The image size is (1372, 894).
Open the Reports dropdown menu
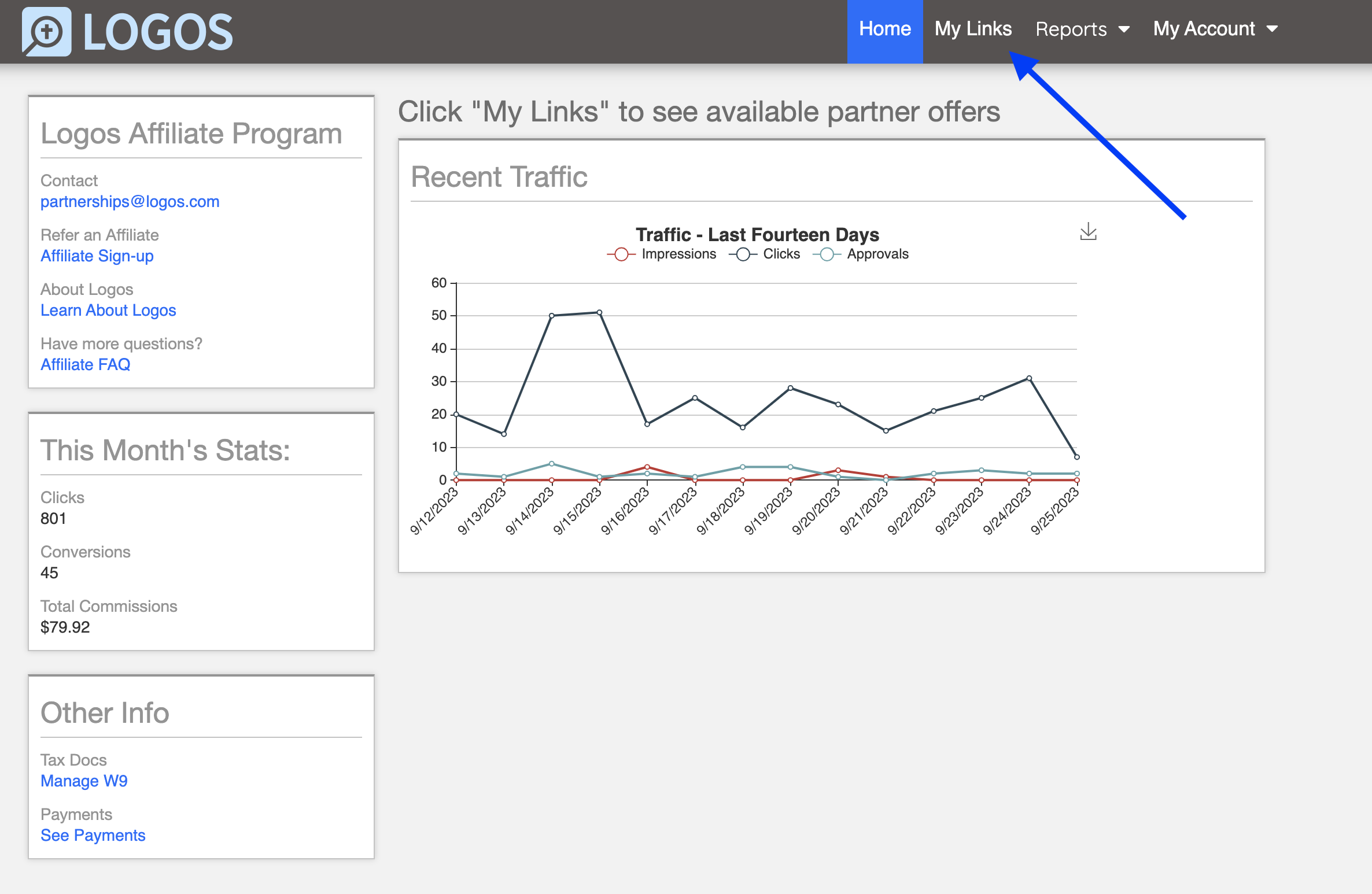click(1071, 29)
